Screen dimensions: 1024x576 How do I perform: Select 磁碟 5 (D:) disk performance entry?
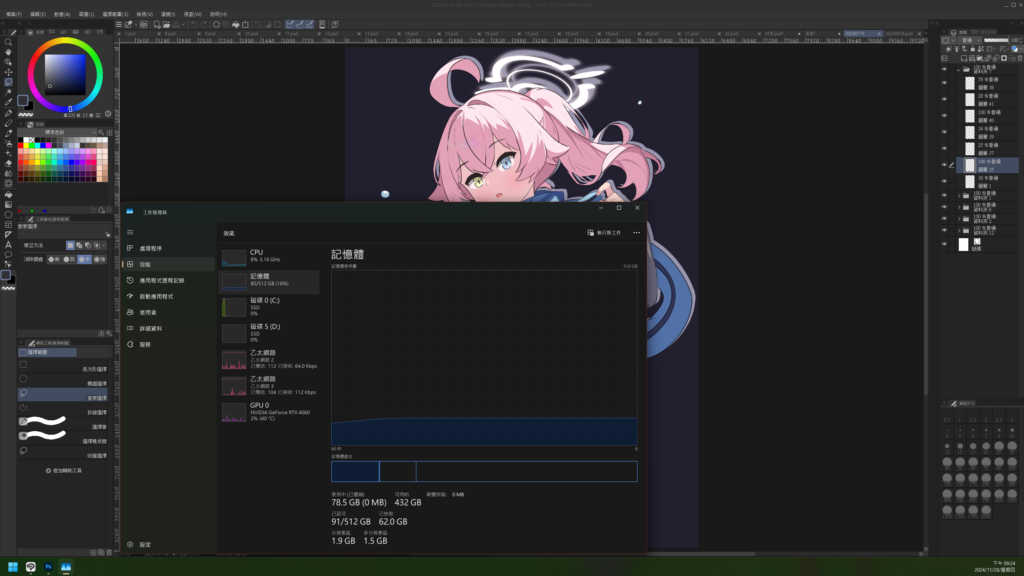tap(270, 333)
